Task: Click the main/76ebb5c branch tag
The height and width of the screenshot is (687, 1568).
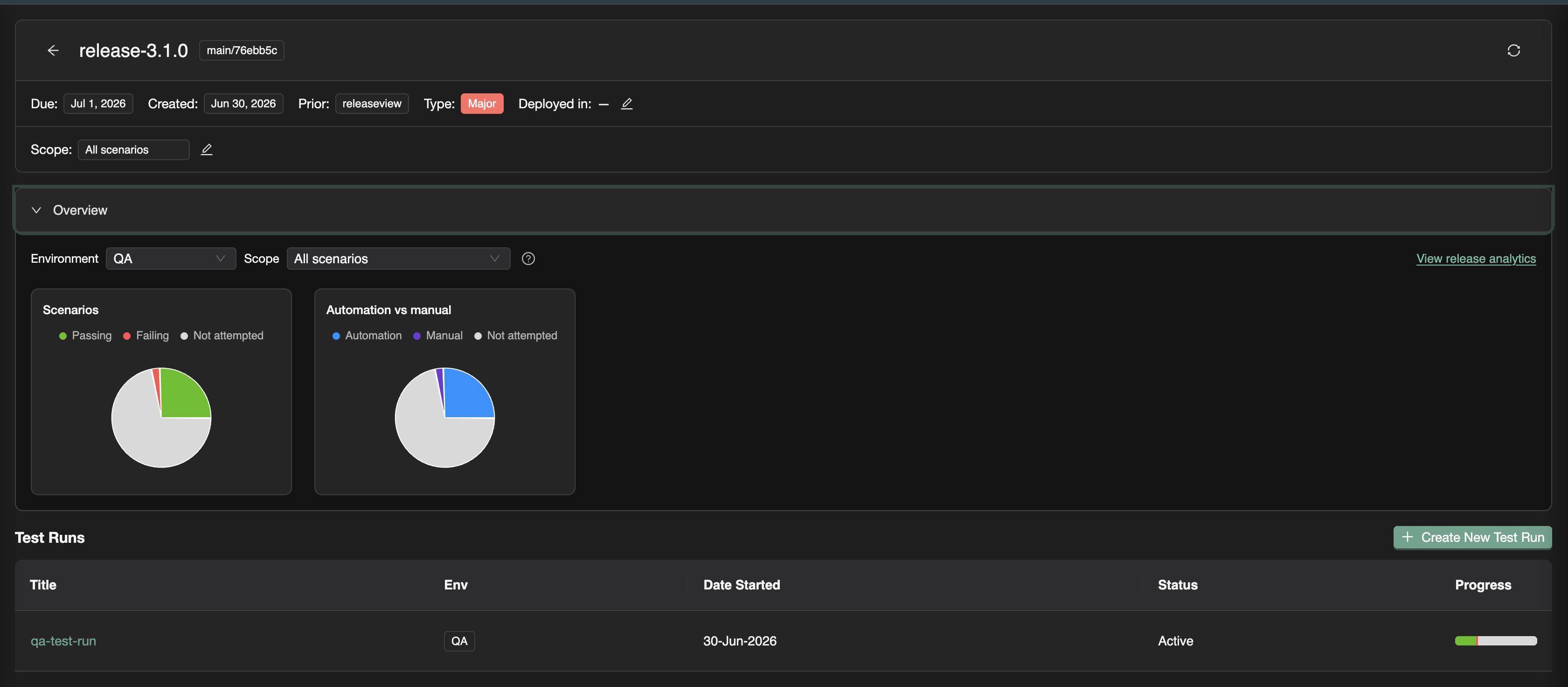Action: [242, 50]
